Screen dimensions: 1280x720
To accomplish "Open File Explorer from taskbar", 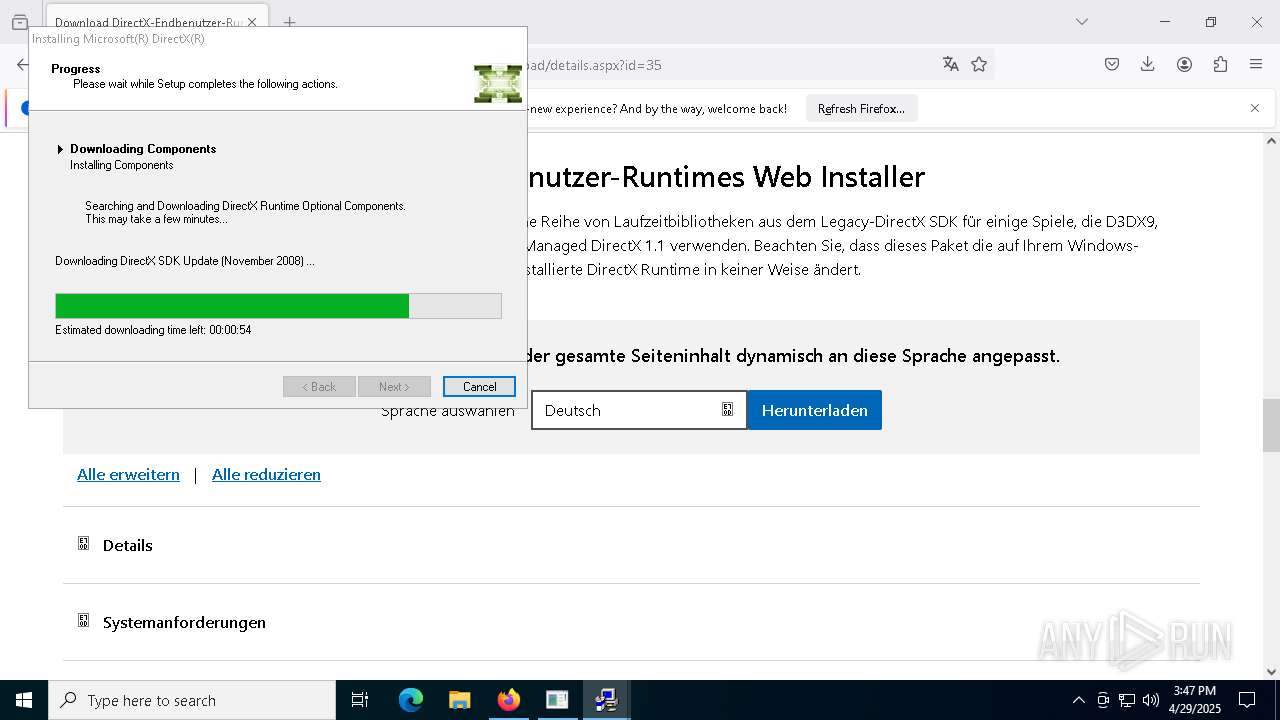I will pos(459,700).
